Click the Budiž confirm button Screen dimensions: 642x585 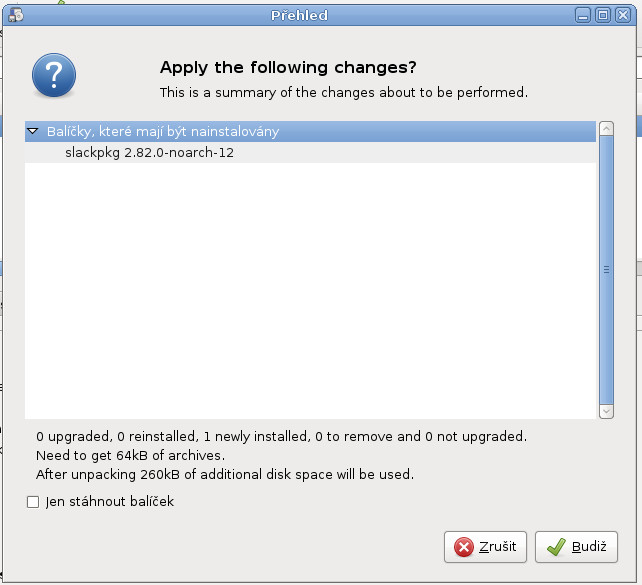[x=576, y=547]
